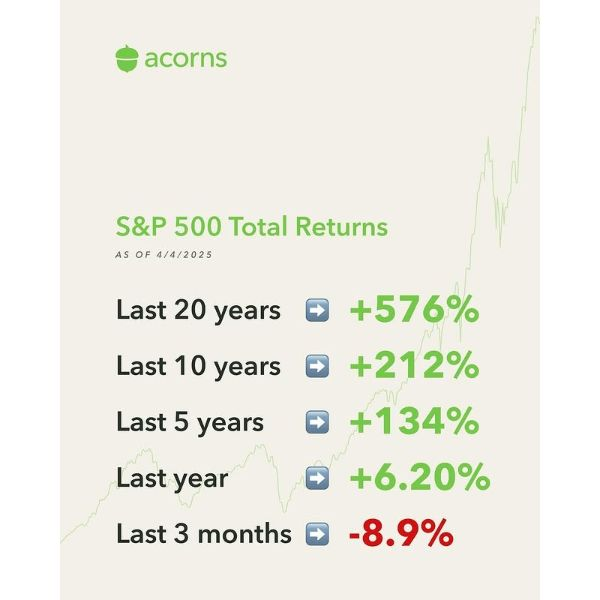600x600 pixels.
Task: Click the +212% return value
Action: [x=414, y=365]
